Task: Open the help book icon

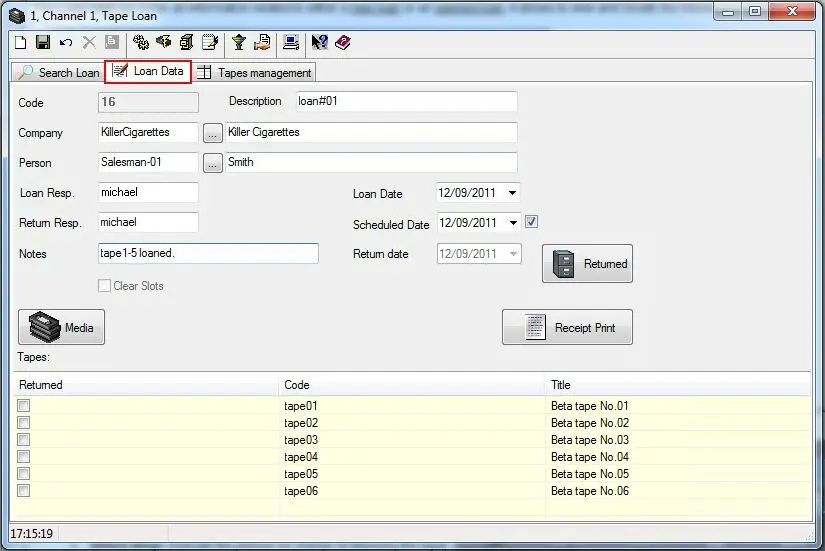Action: point(343,43)
